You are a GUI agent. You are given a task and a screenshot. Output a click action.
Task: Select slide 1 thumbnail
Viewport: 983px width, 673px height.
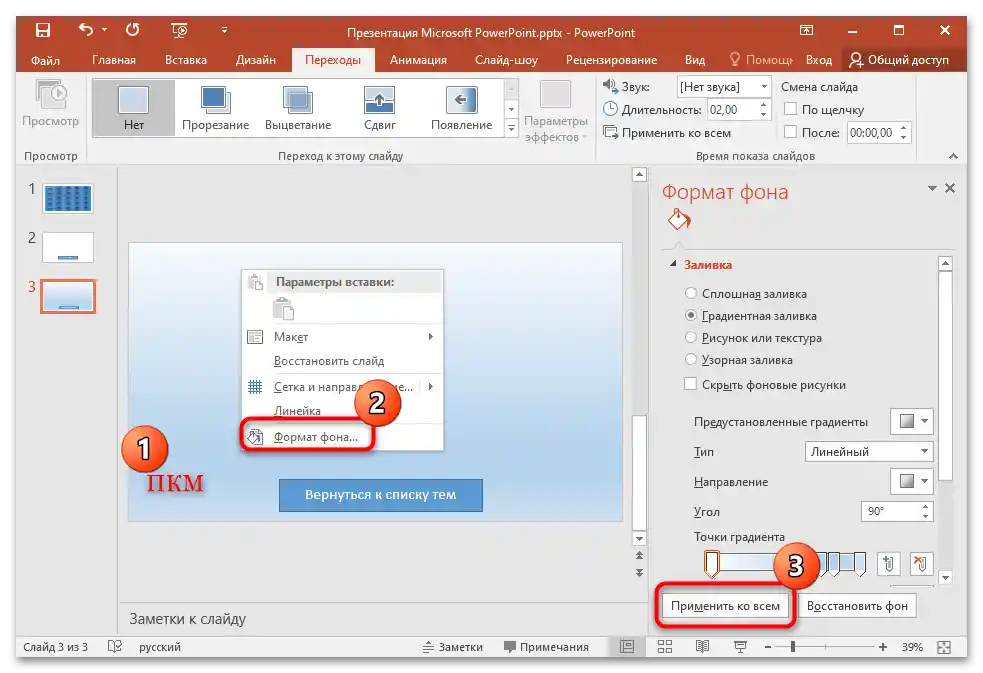[x=68, y=199]
